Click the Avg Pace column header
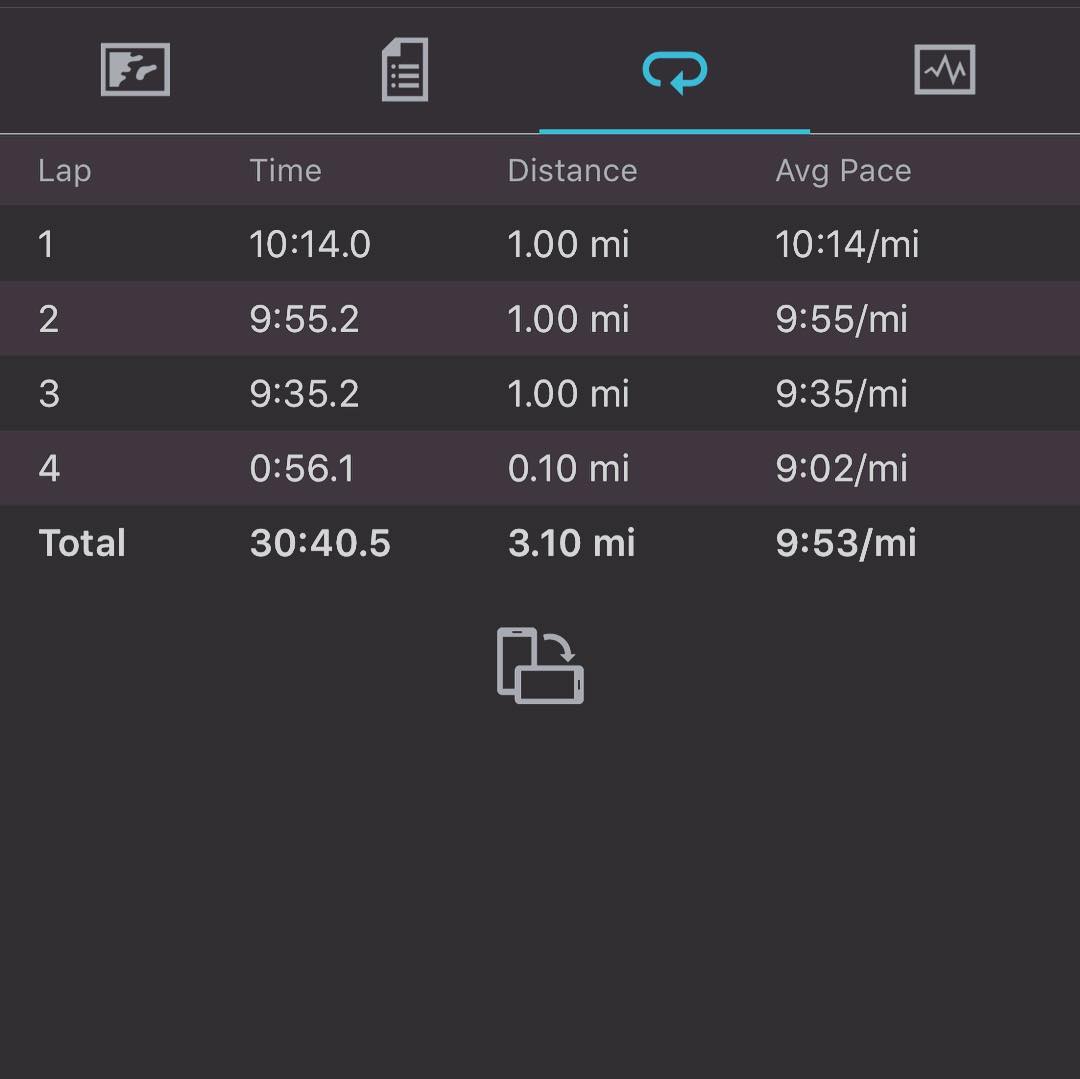Viewport: 1080px width, 1079px height. point(843,171)
